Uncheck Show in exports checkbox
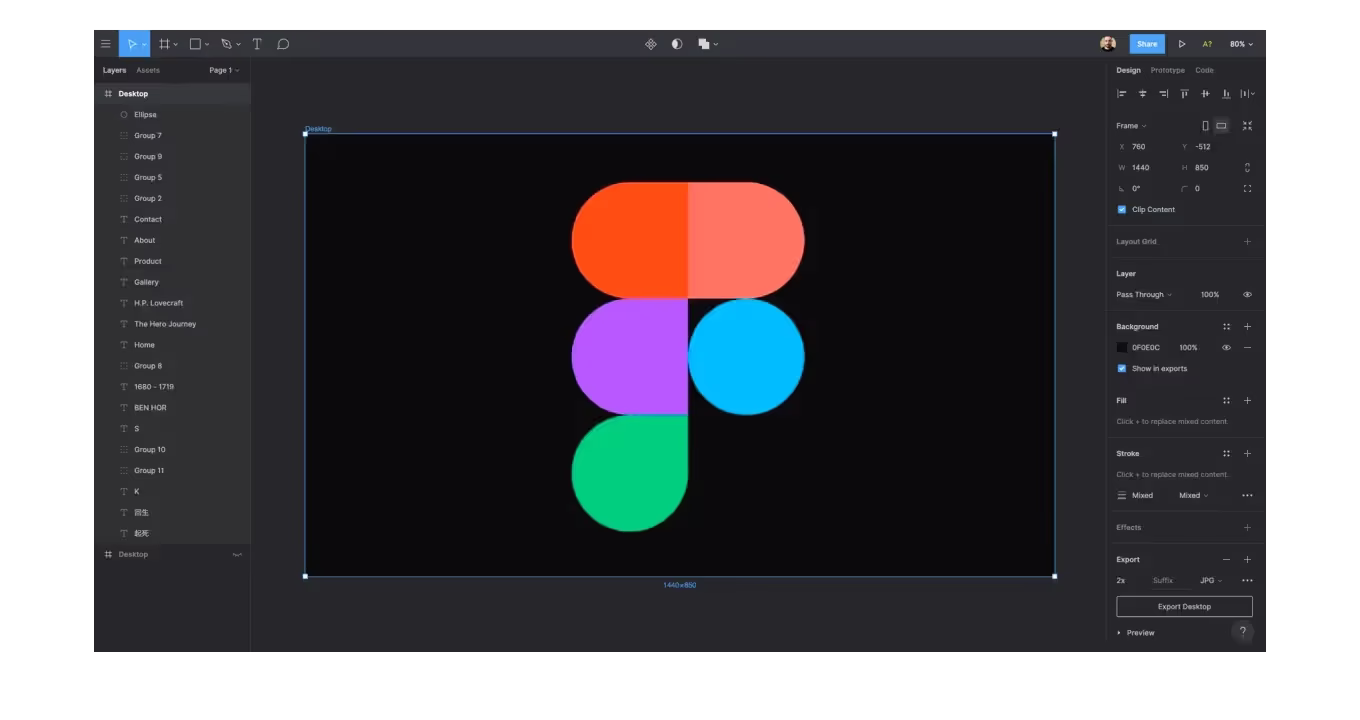 [1122, 369]
